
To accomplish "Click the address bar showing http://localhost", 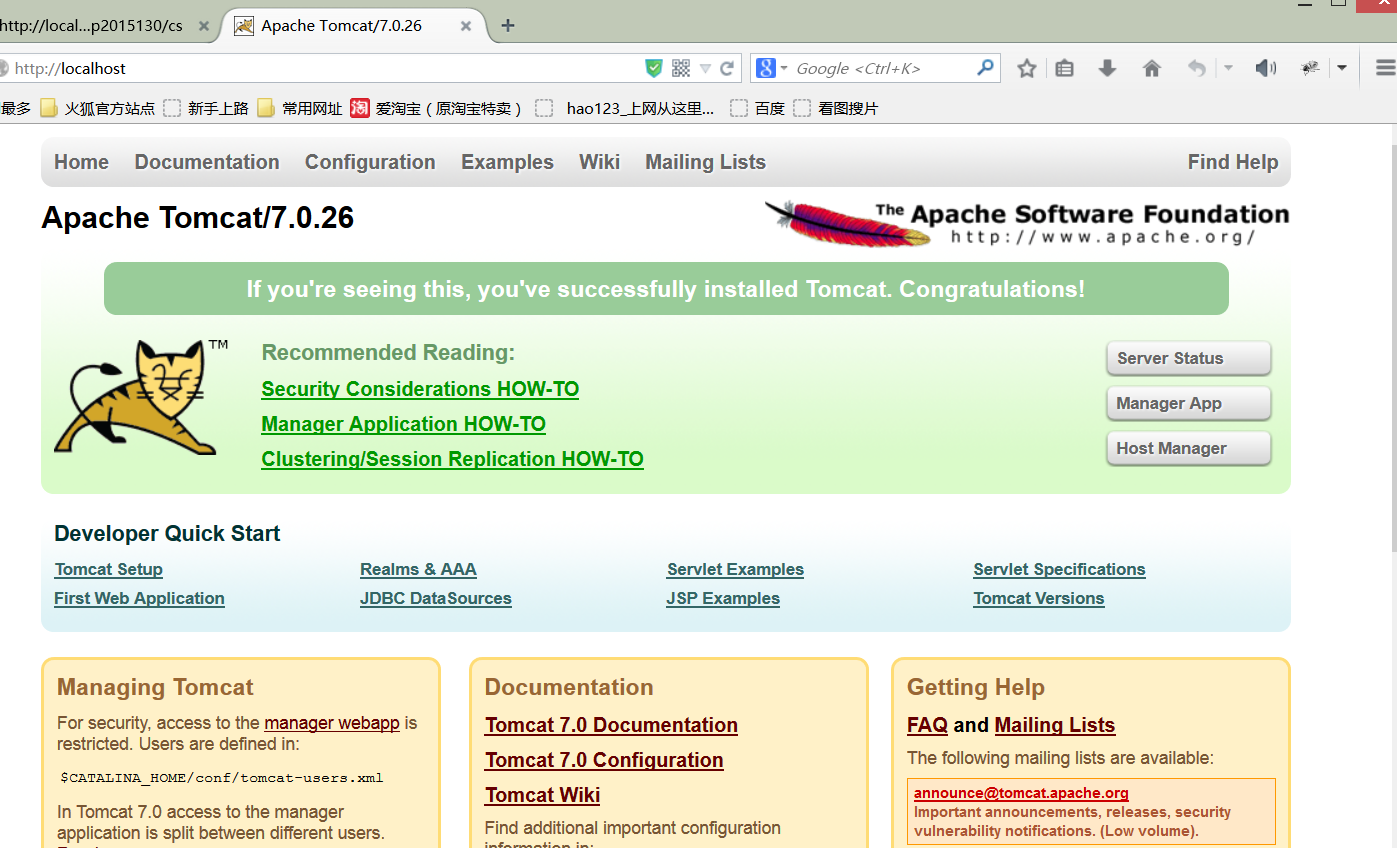I will tap(320, 68).
